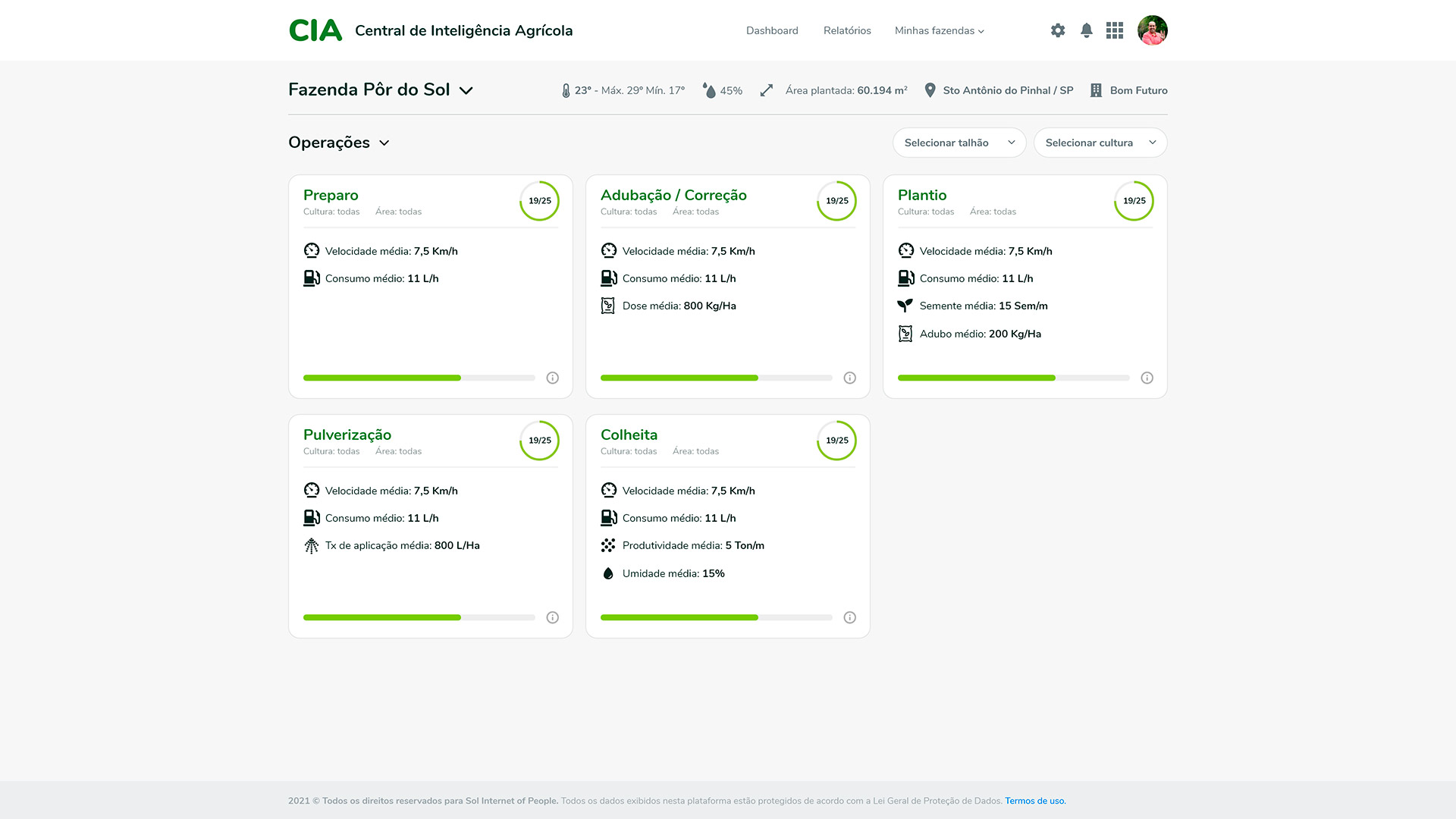This screenshot has height=819, width=1456.
Task: Collapse the Operações section
Action: pos(383,143)
